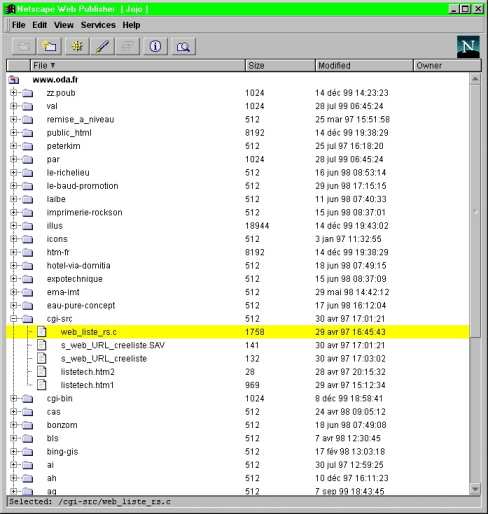Click the Selected path status bar text
This screenshot has height=514, width=488.
point(90,501)
